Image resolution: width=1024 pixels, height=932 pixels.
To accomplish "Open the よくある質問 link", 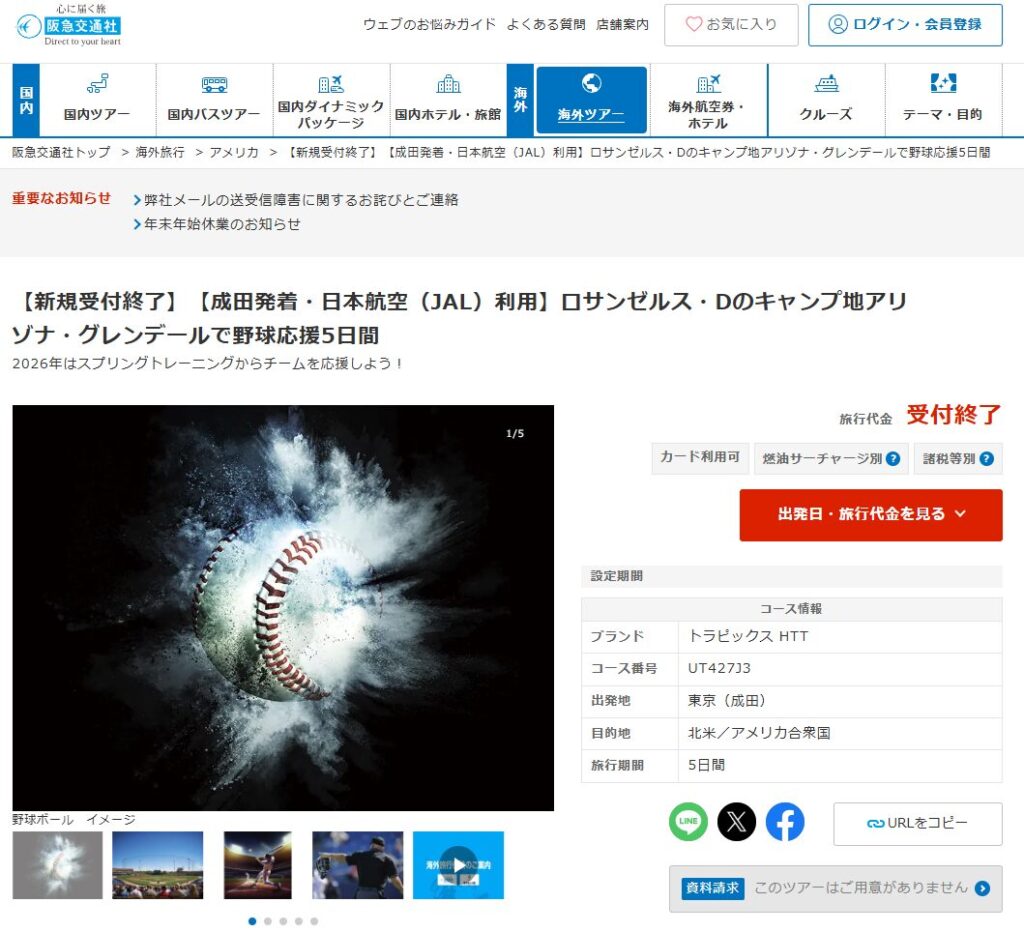I will [546, 25].
